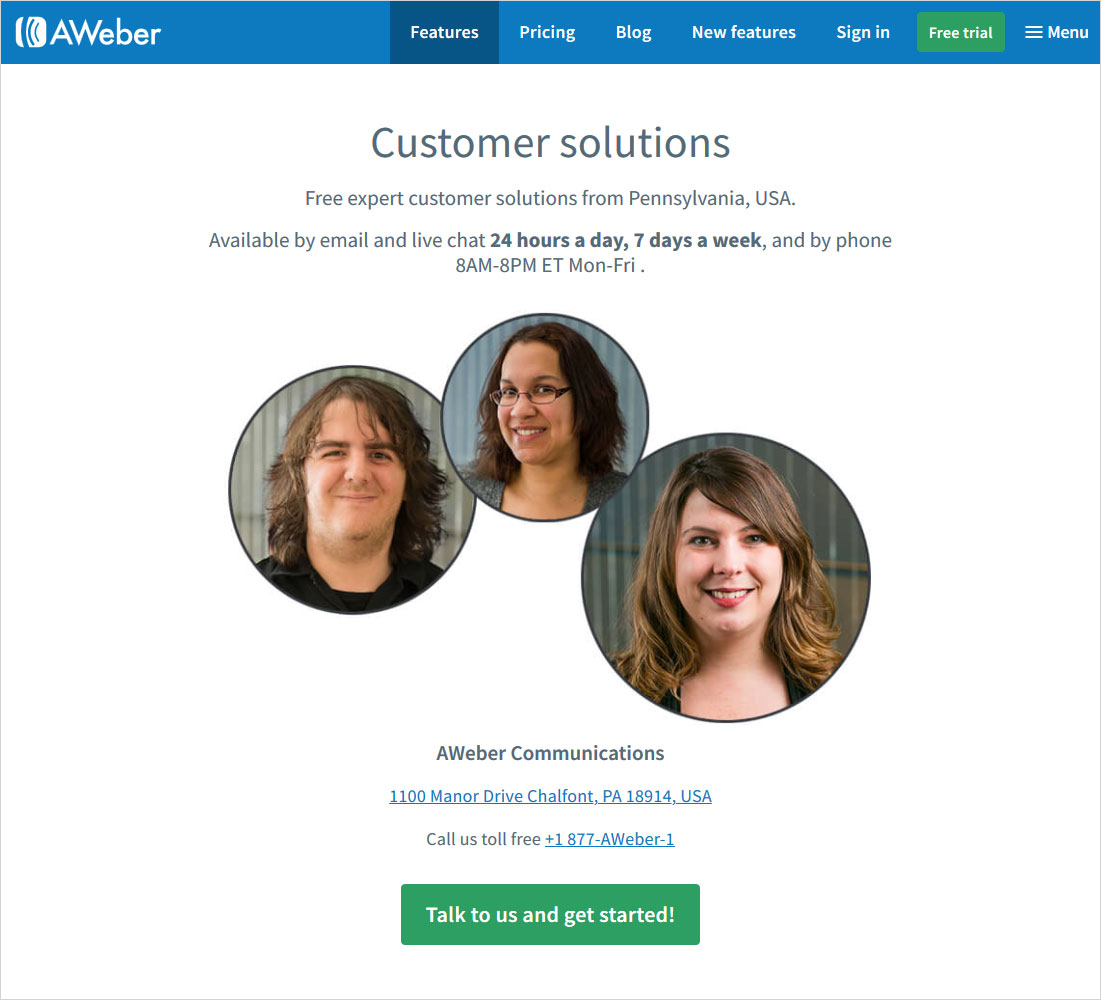Click the Free expert customer solutions sentence
1101x1000 pixels.
[550, 198]
